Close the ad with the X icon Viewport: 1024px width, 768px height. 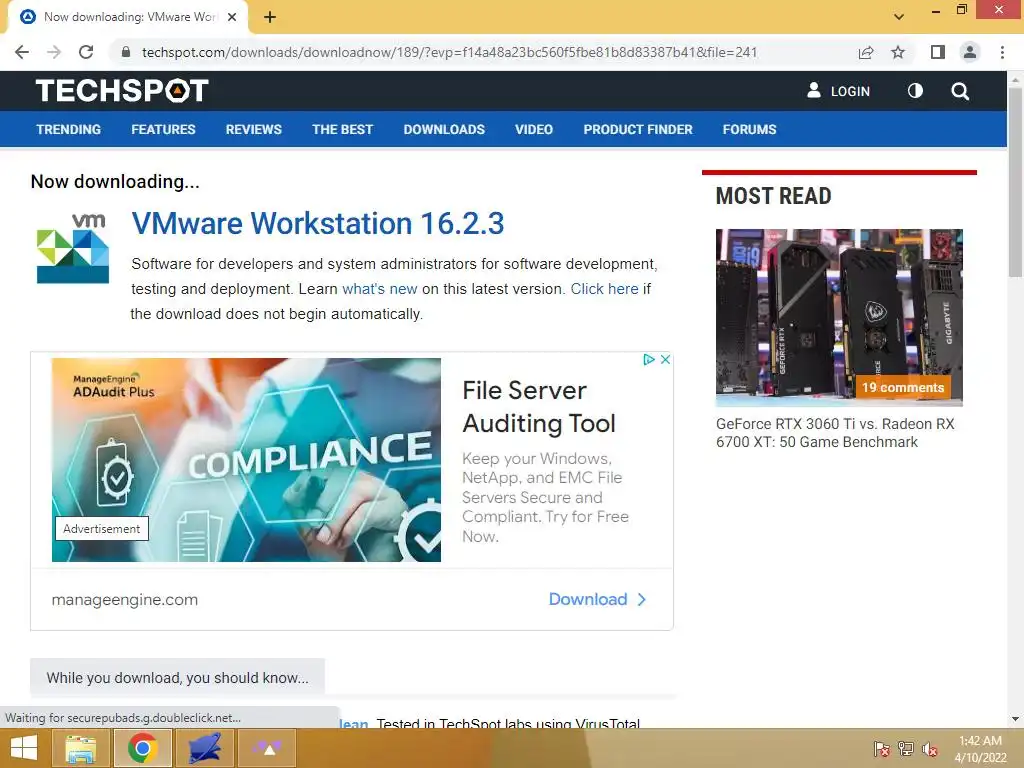665,359
